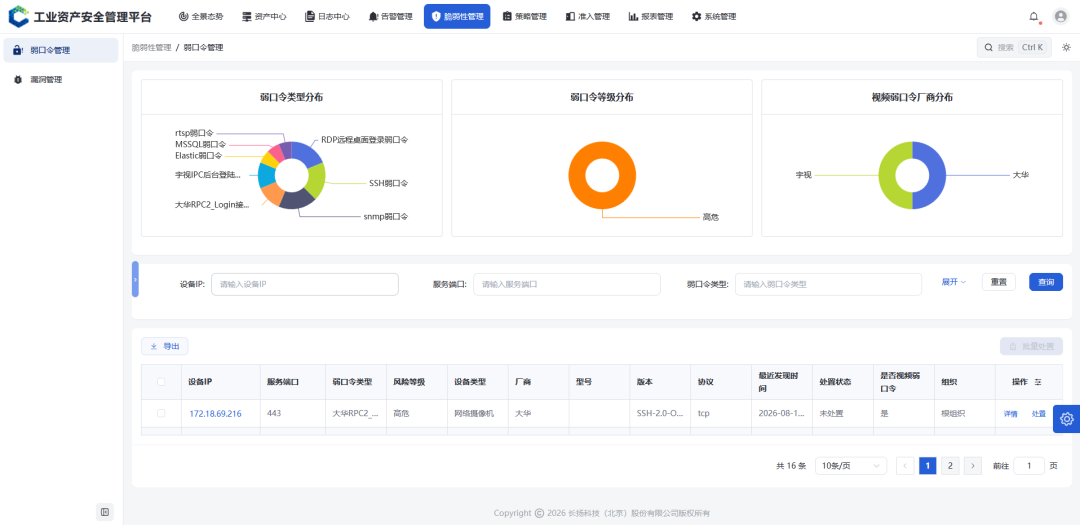Expand more filters with 展开

[x=954, y=282]
